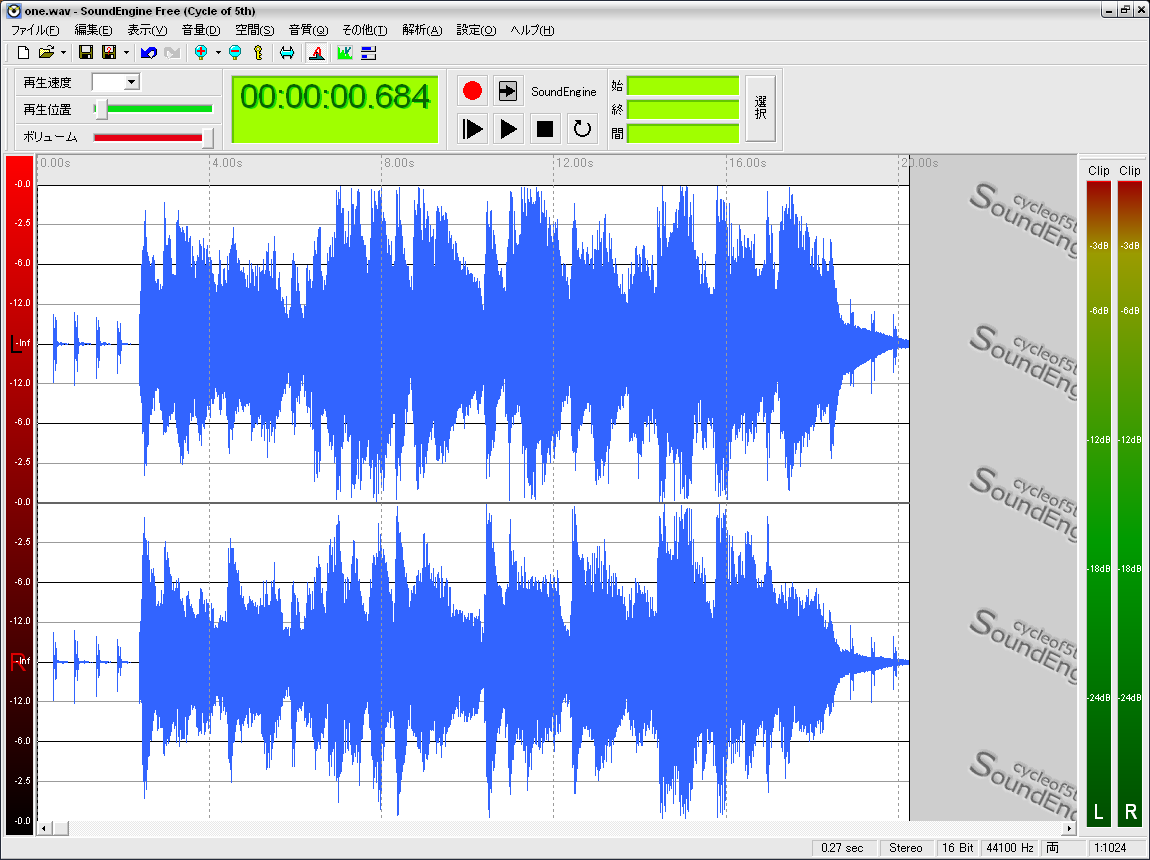Screen dimensions: 1150x860
Task: Toggle the loop playback button
Action: click(x=582, y=128)
